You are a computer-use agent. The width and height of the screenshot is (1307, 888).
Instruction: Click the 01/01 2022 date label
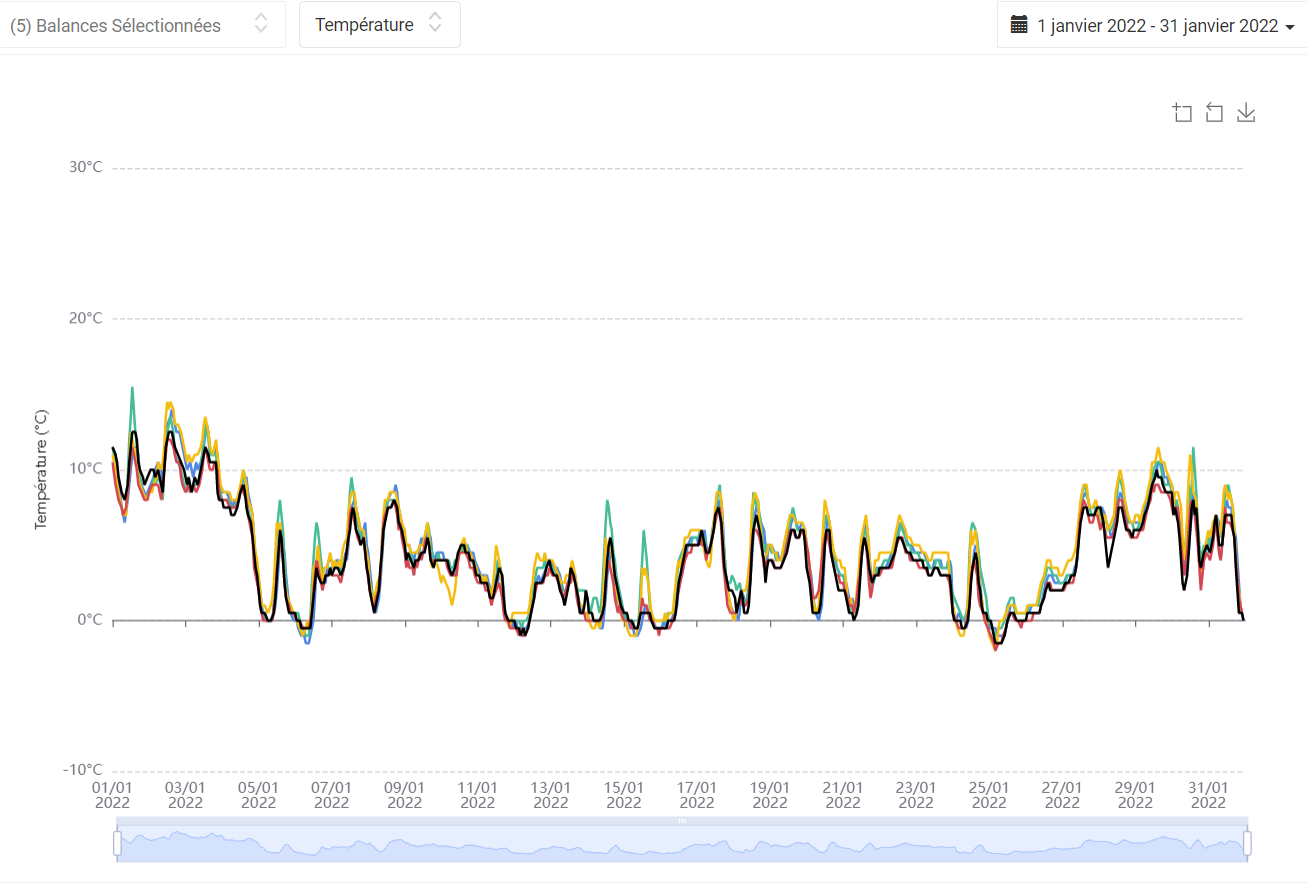pyautogui.click(x=112, y=795)
